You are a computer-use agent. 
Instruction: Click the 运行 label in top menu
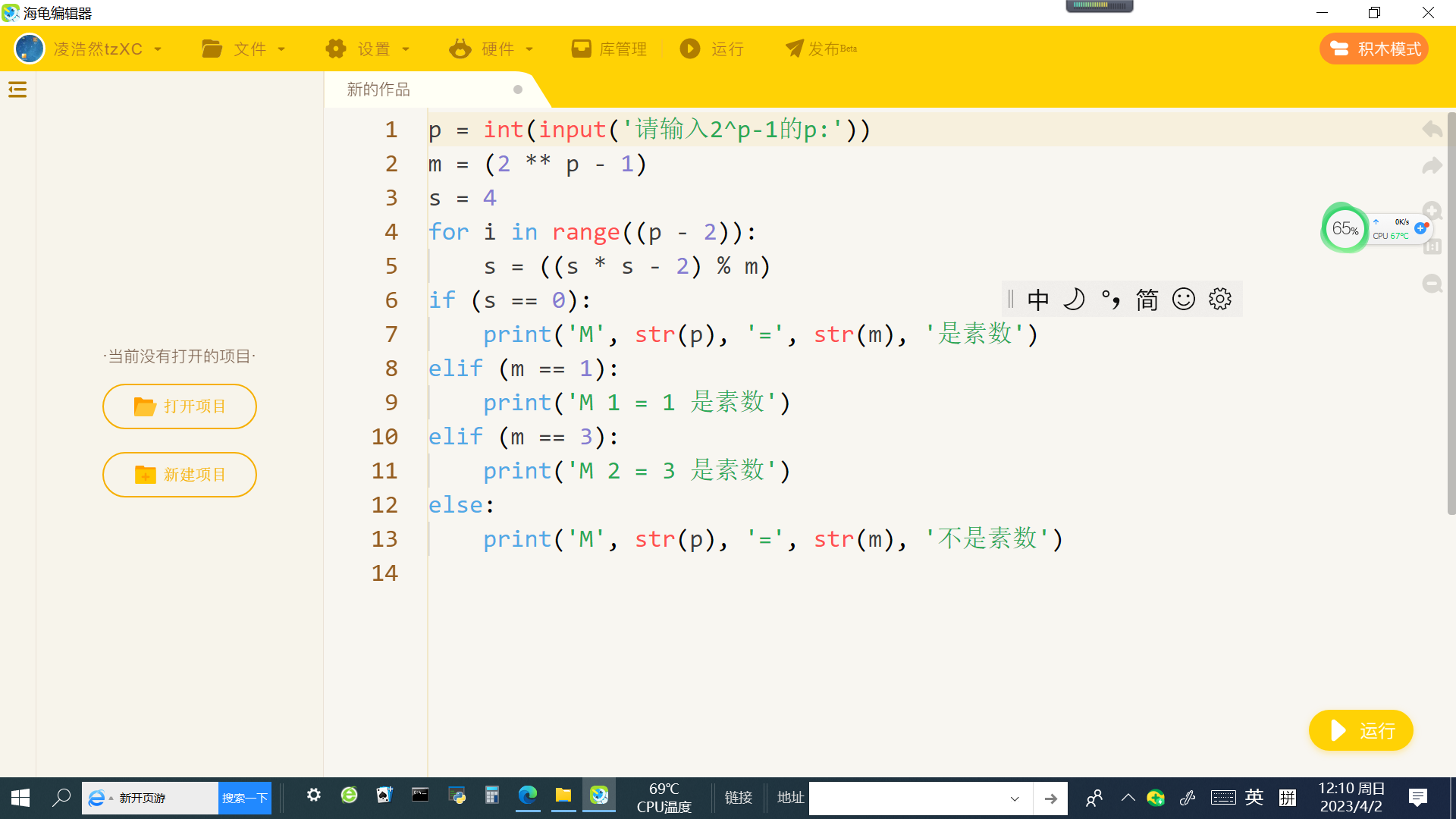click(x=727, y=49)
